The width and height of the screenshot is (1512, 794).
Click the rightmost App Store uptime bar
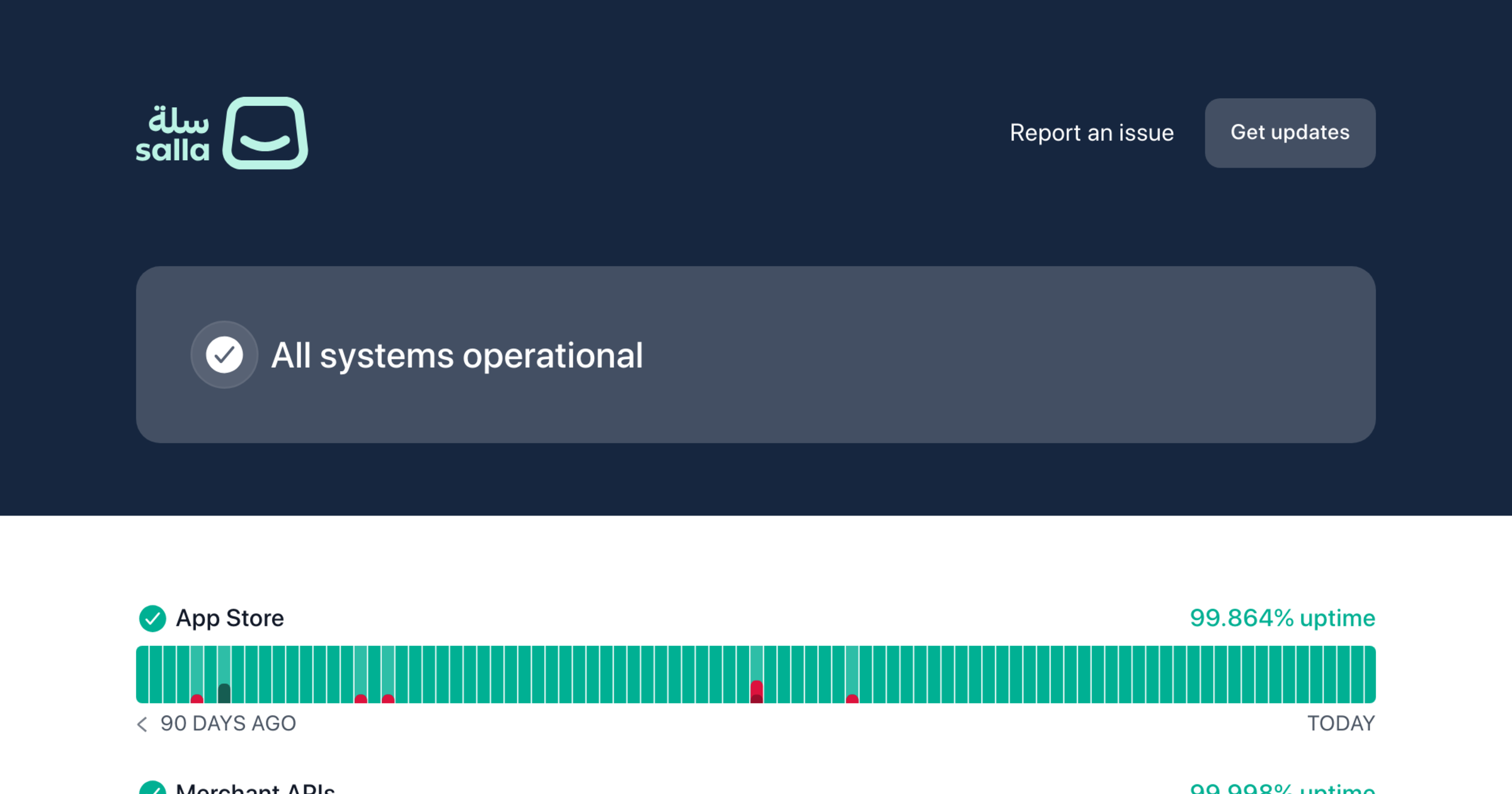pos(1370,674)
